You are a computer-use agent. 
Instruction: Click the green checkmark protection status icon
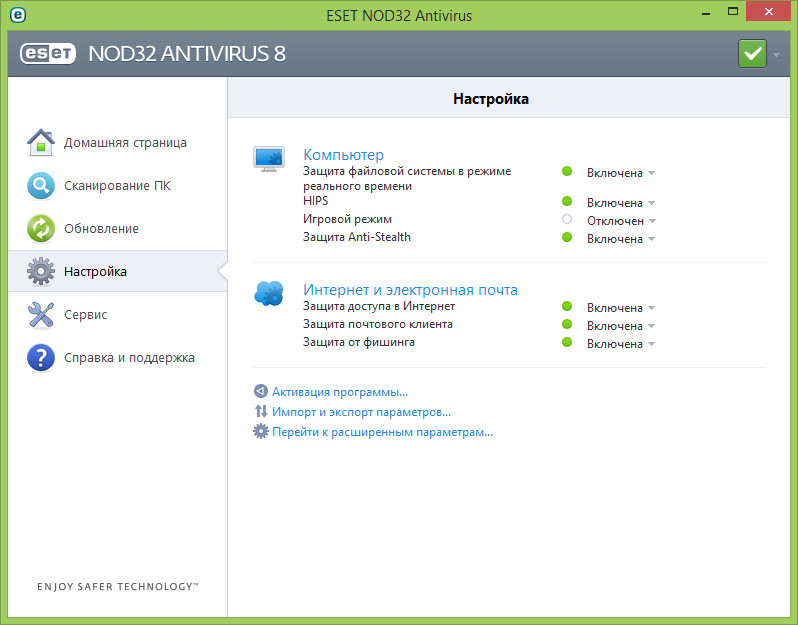click(752, 53)
